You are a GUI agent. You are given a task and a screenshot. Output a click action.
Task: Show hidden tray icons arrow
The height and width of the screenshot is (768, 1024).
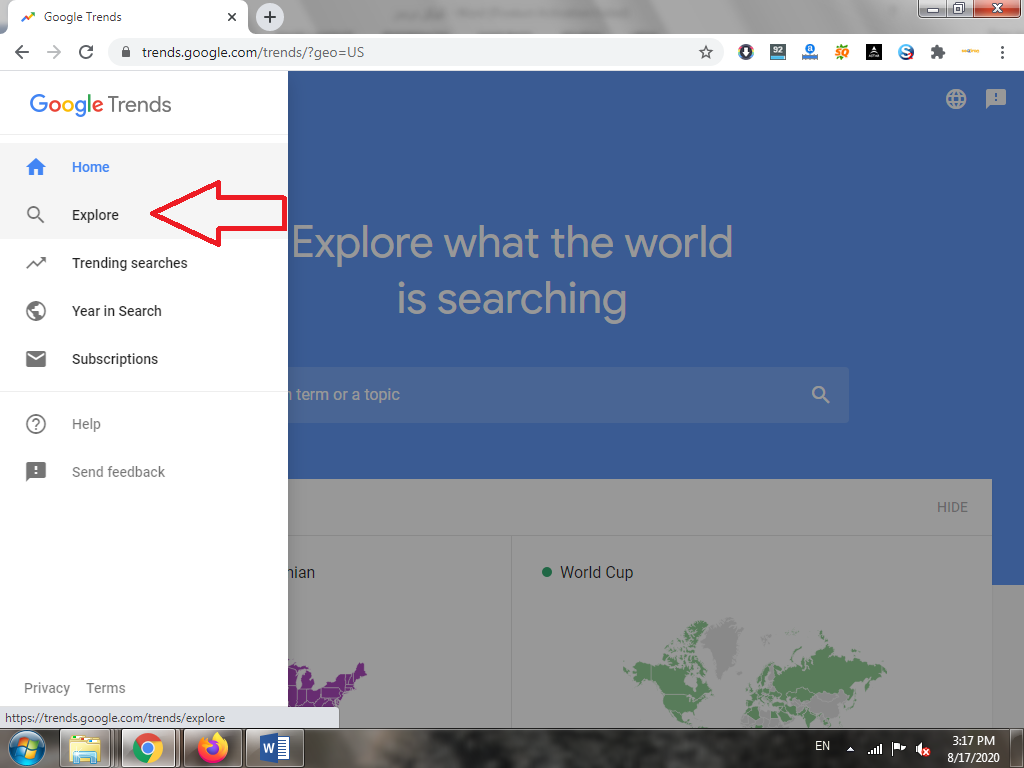pyautogui.click(x=850, y=749)
